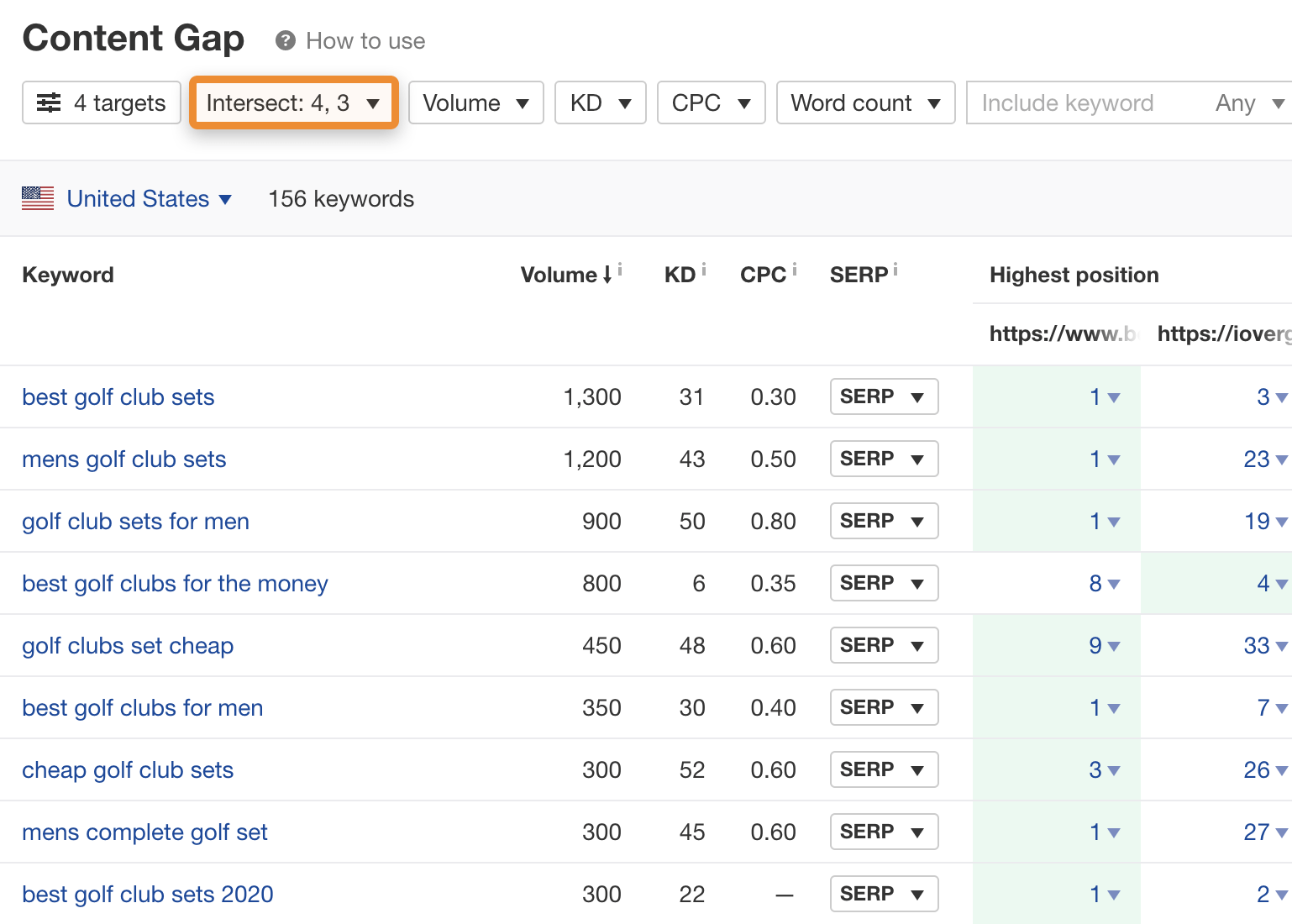
Task: Open keyword best golf clubs for the money
Action: click(175, 583)
